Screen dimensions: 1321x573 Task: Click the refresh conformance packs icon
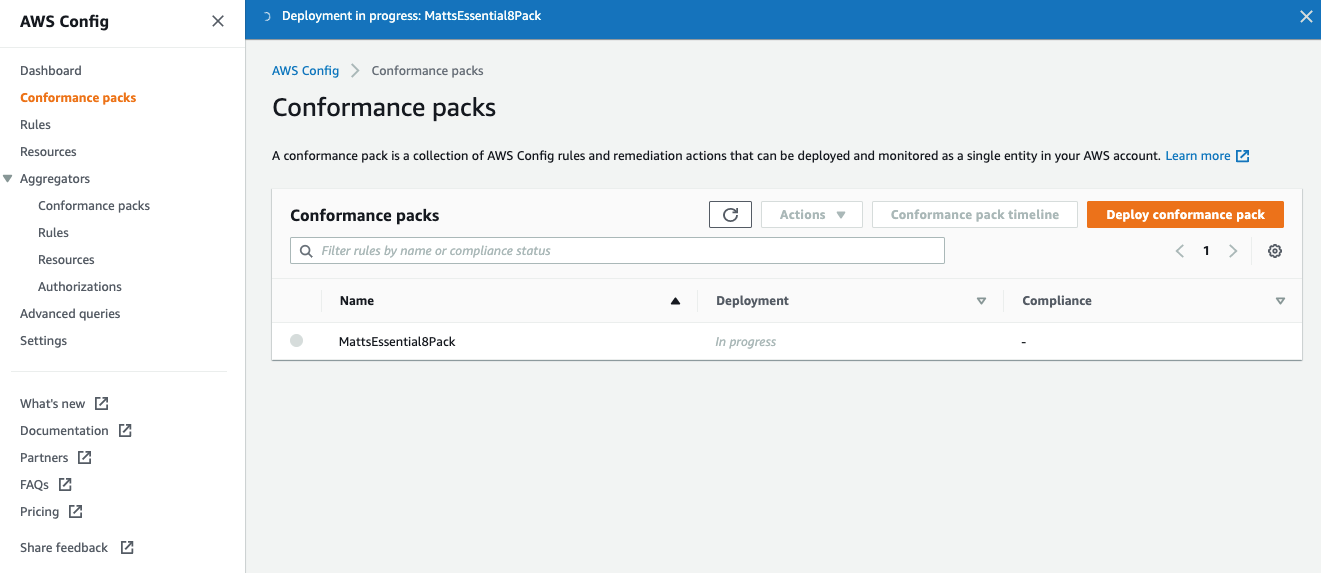[730, 215]
